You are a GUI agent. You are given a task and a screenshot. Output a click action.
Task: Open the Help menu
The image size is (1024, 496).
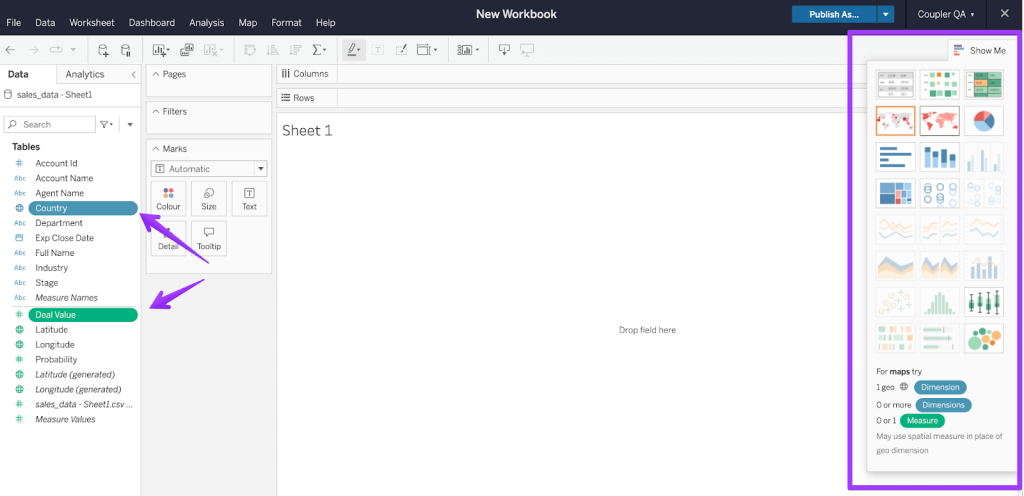[x=325, y=22]
